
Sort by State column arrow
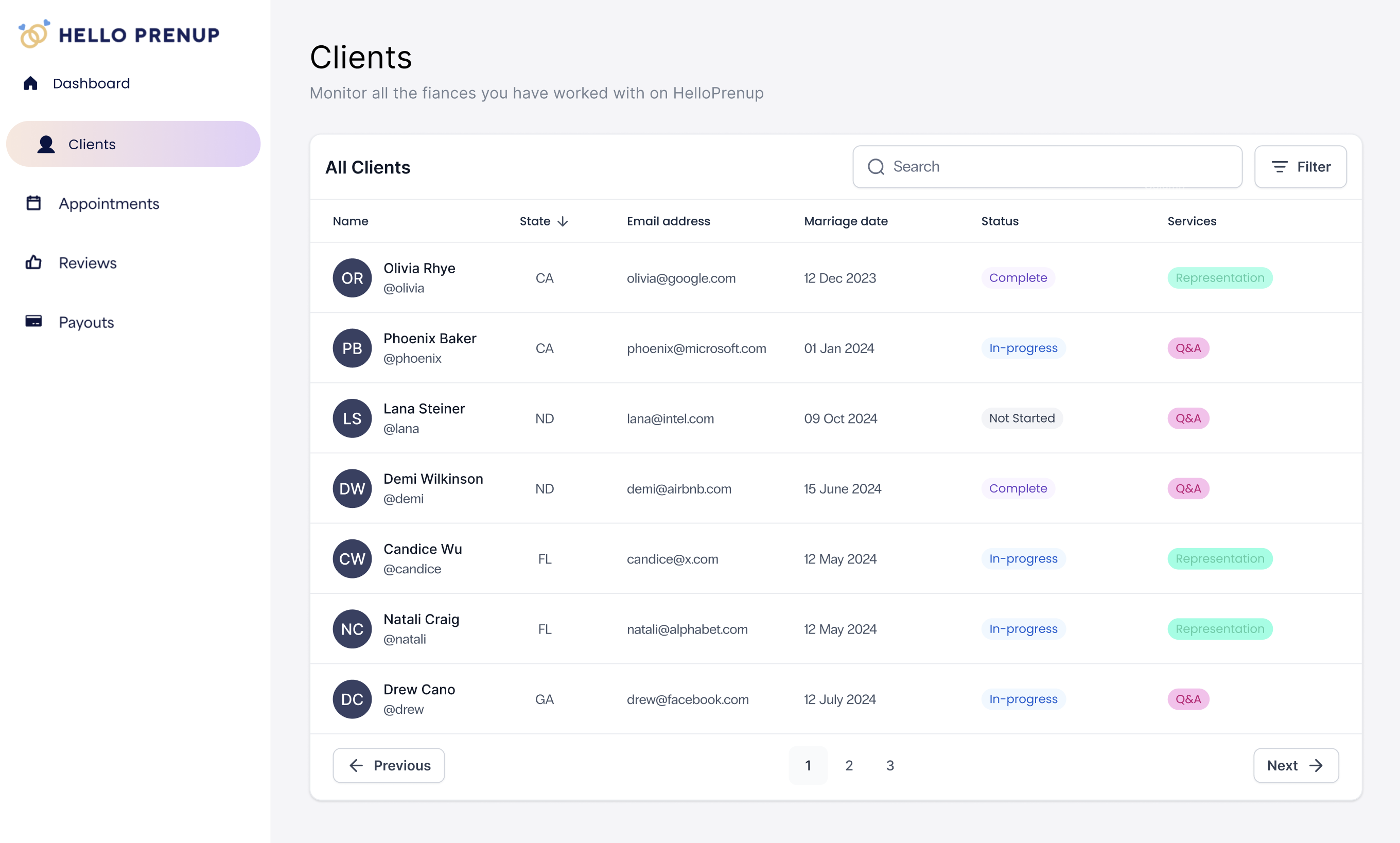563,221
